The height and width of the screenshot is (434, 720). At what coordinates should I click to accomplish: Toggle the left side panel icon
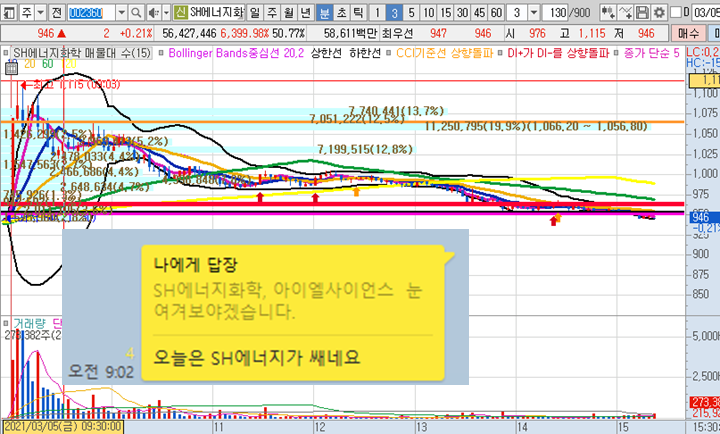pos(10,12)
